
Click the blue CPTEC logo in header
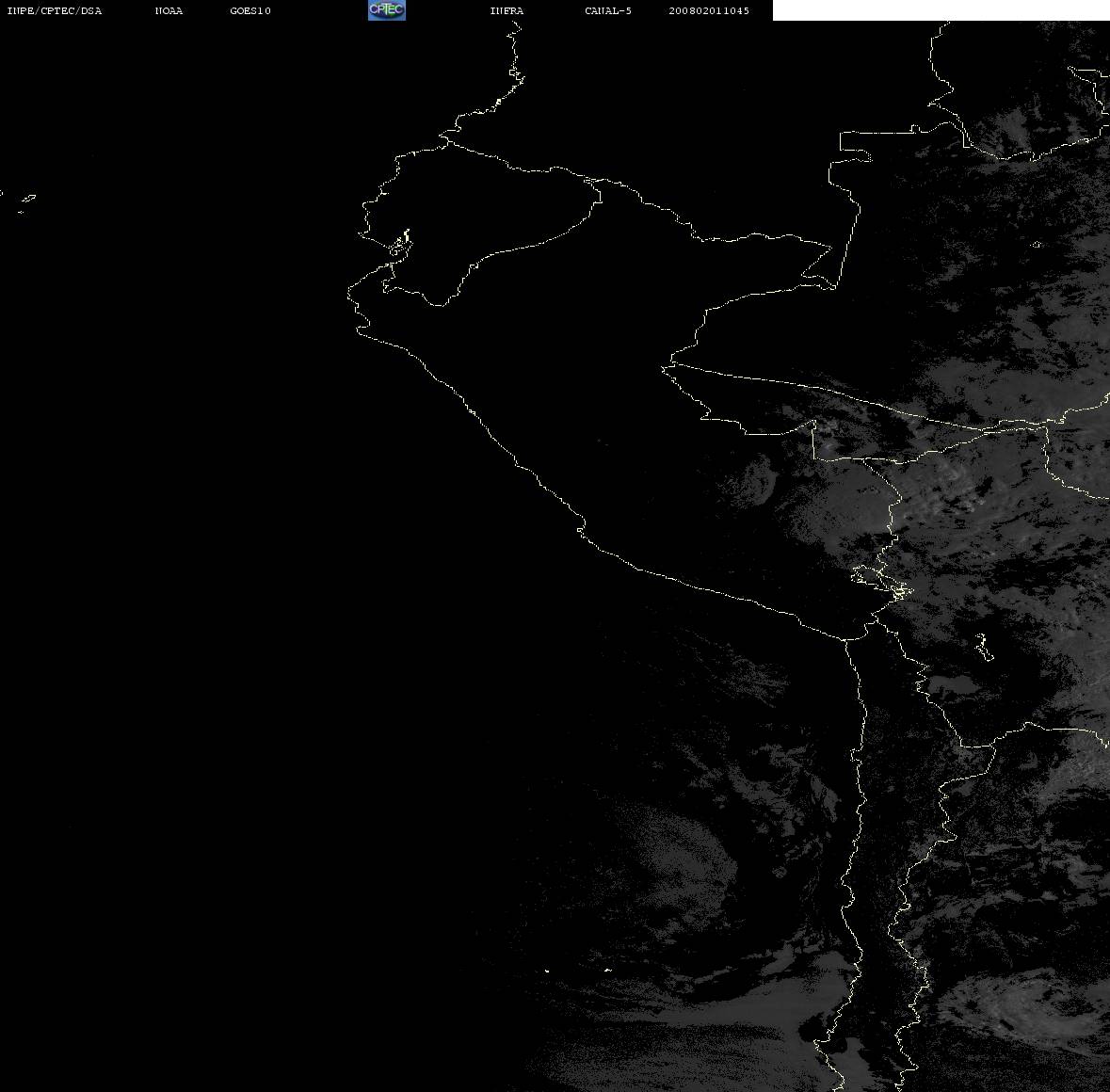[387, 10]
